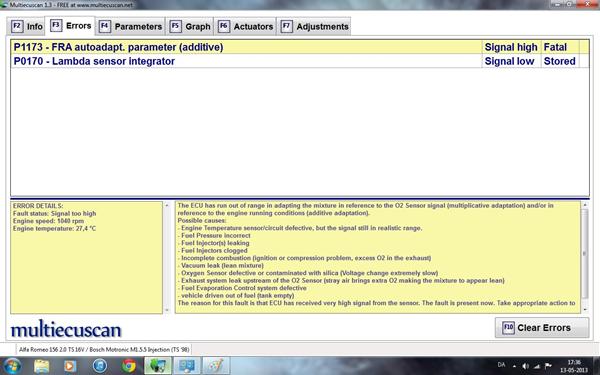Open the Paint taskbar icon
Viewport: 600px width, 375px height.
point(216,366)
